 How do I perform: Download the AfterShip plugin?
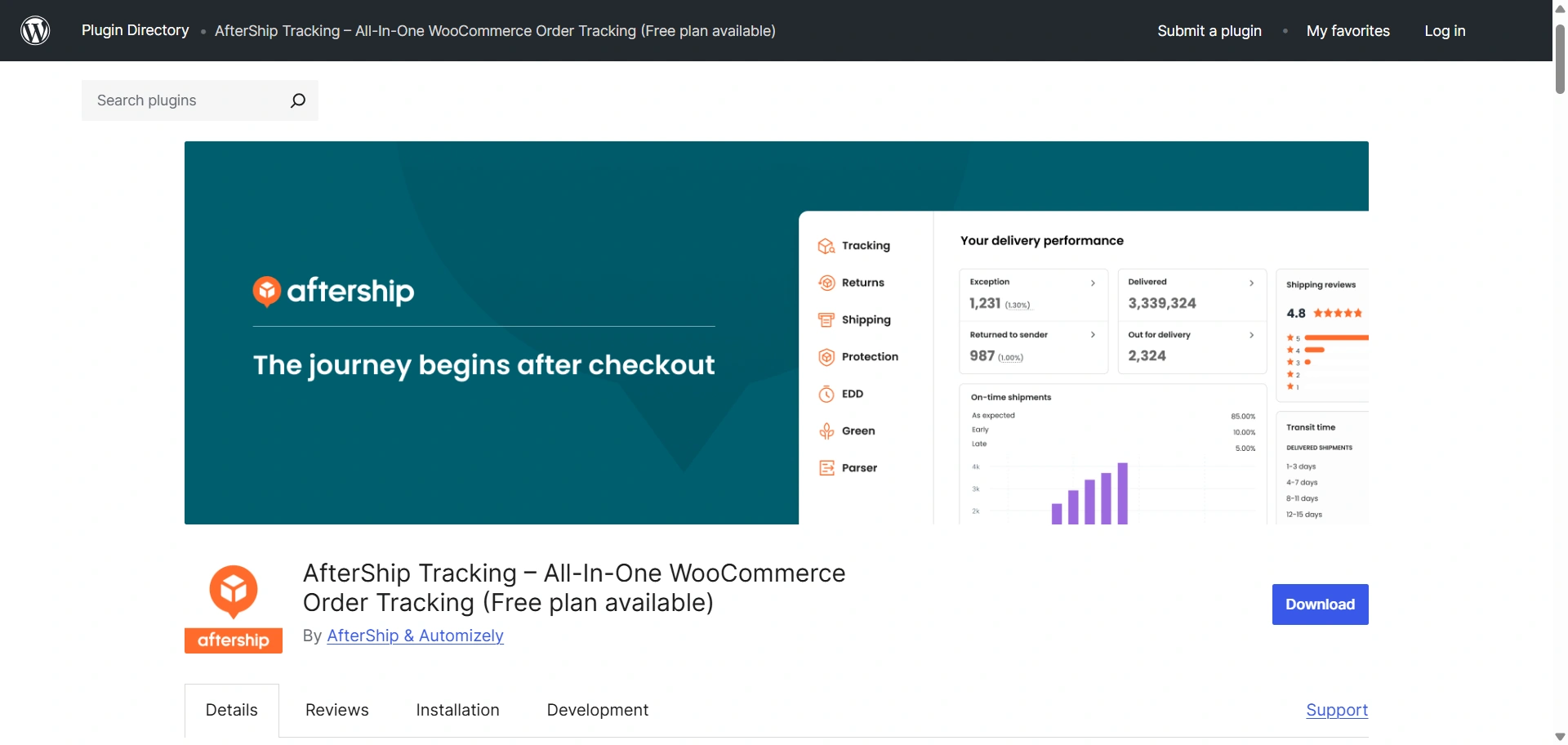[x=1321, y=604]
